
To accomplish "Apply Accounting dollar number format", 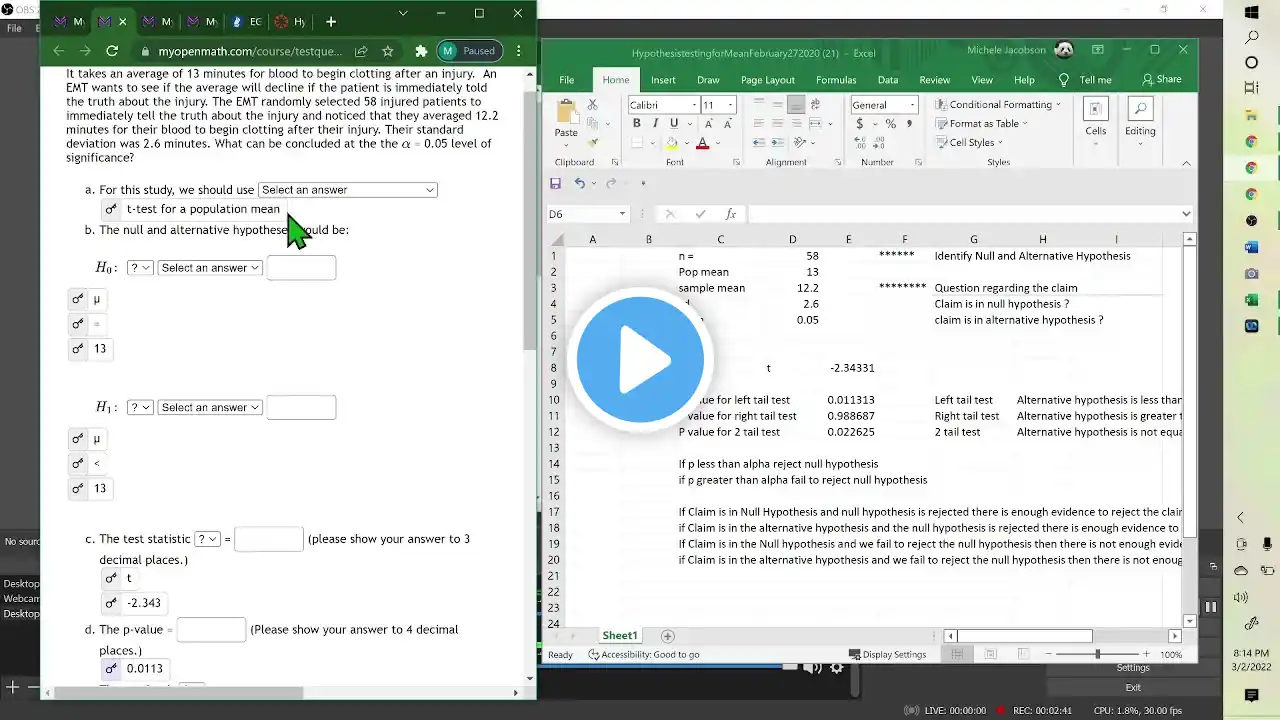I will point(860,124).
